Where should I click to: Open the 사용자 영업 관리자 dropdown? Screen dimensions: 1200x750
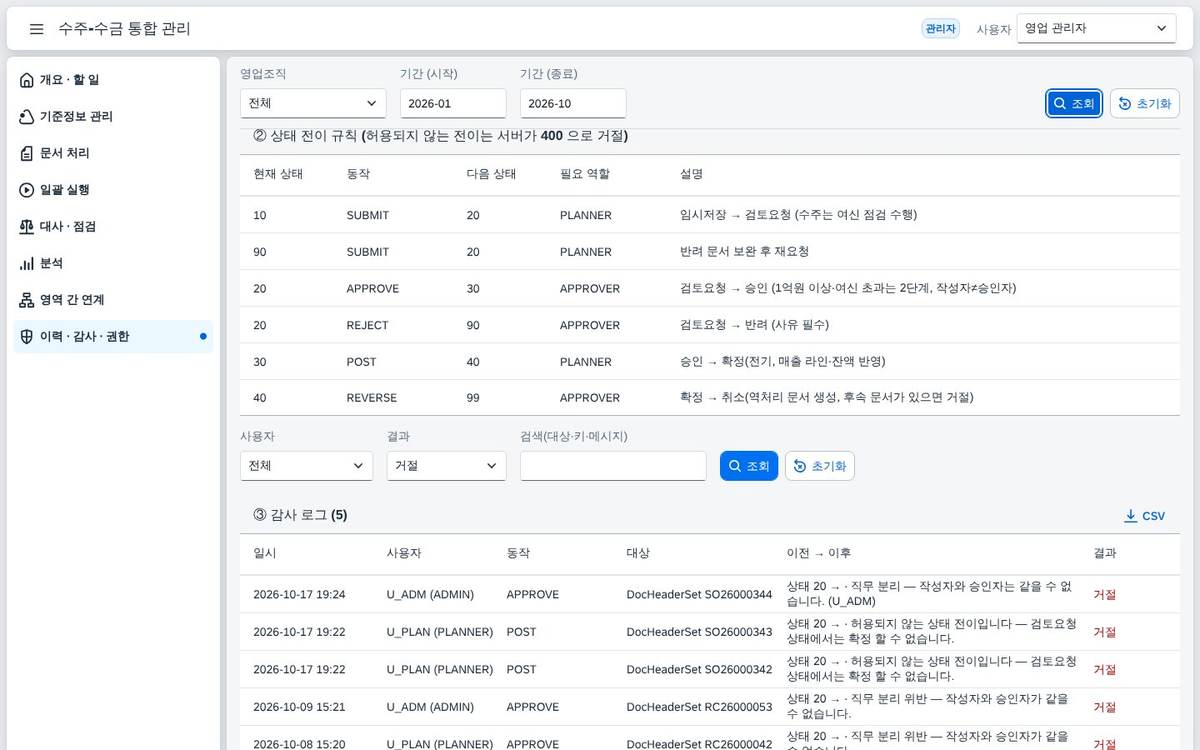click(1096, 29)
